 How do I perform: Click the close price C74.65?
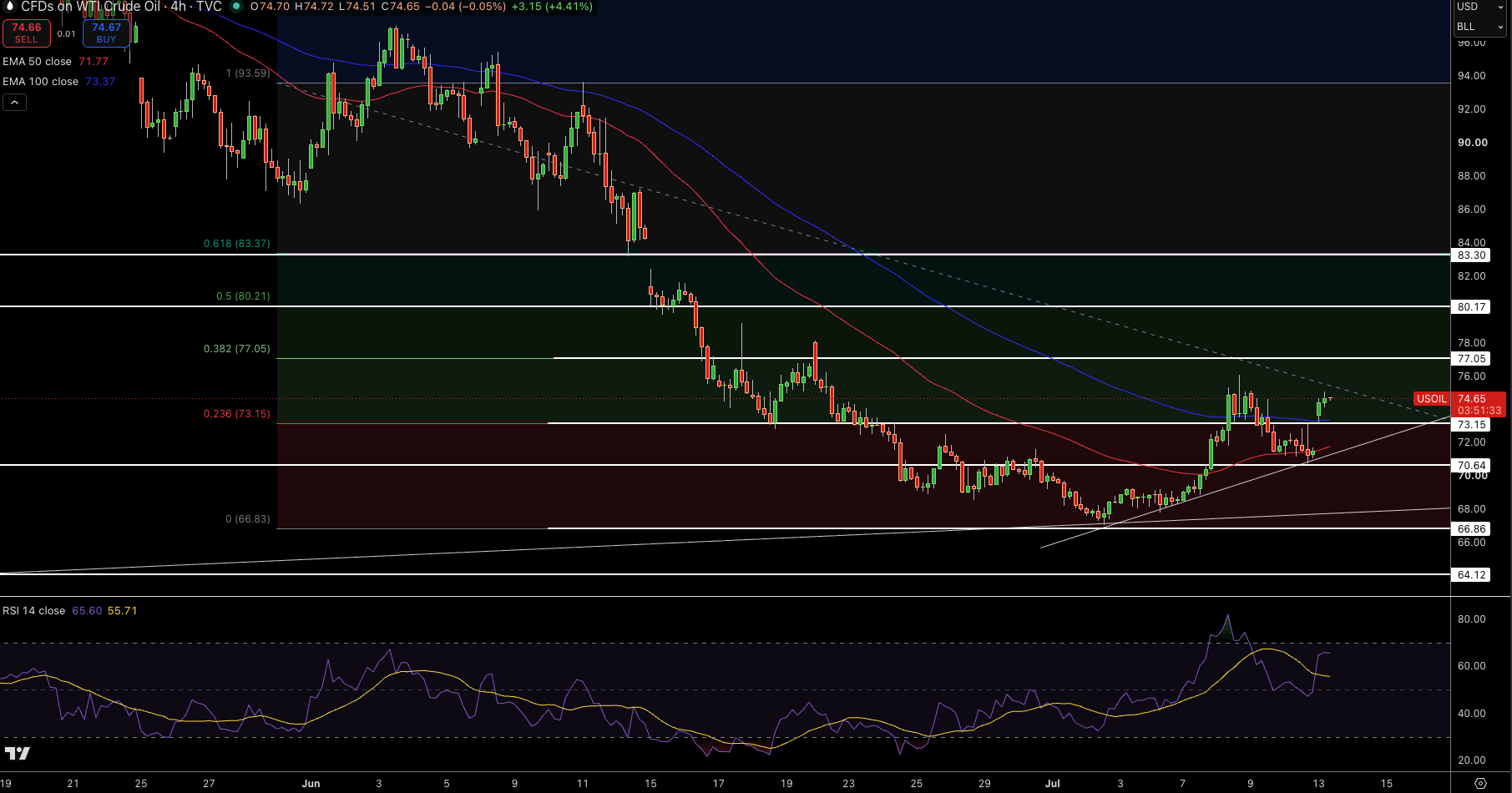[x=401, y=6]
